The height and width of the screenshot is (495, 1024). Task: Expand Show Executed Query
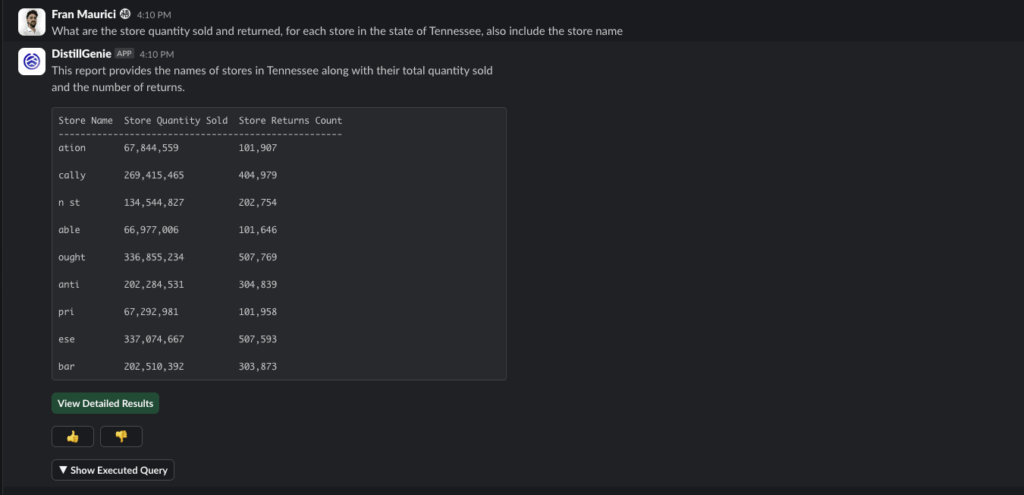113,470
